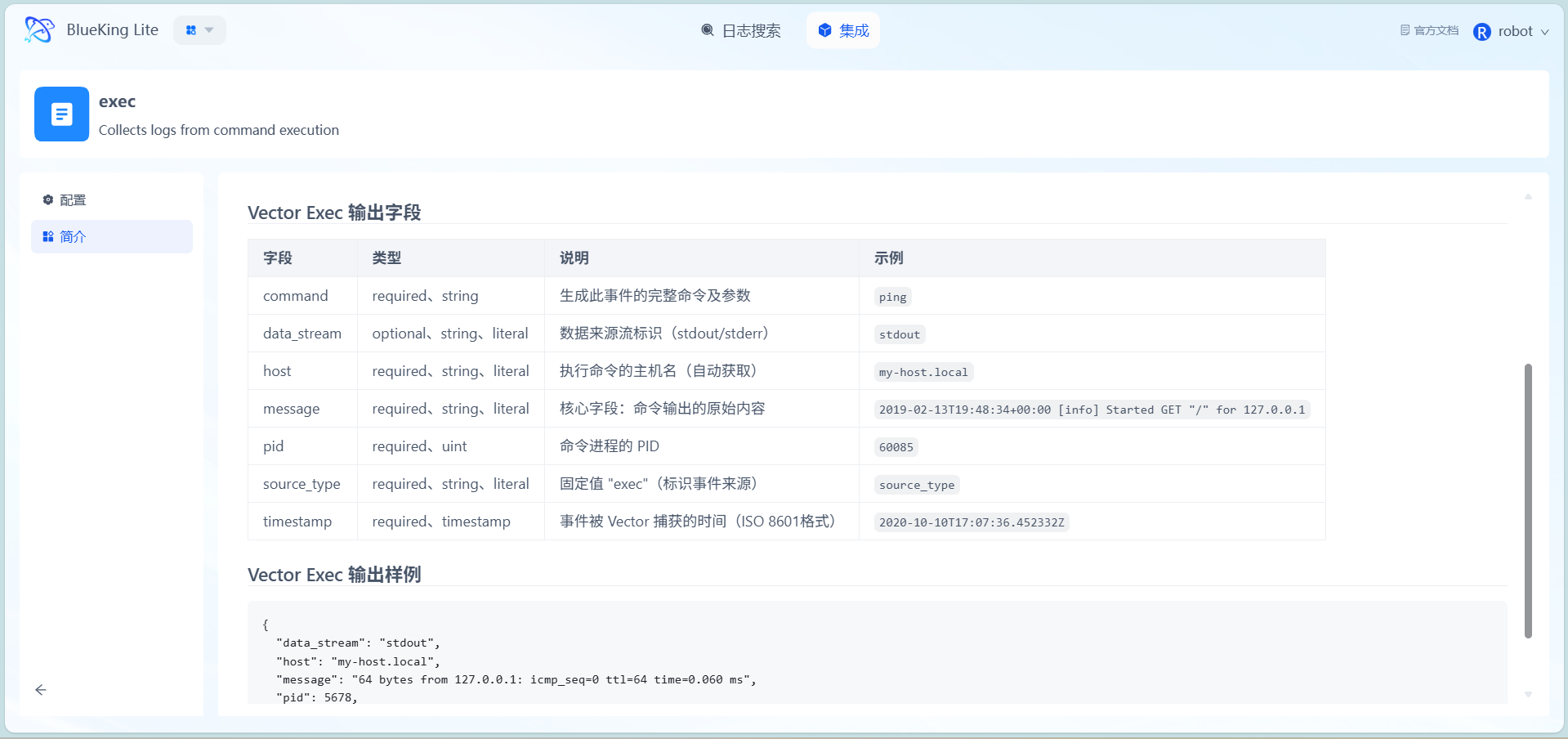This screenshot has width=1568, height=739.
Task: Click 'Collects logs from command execution' description
Action: 219,130
